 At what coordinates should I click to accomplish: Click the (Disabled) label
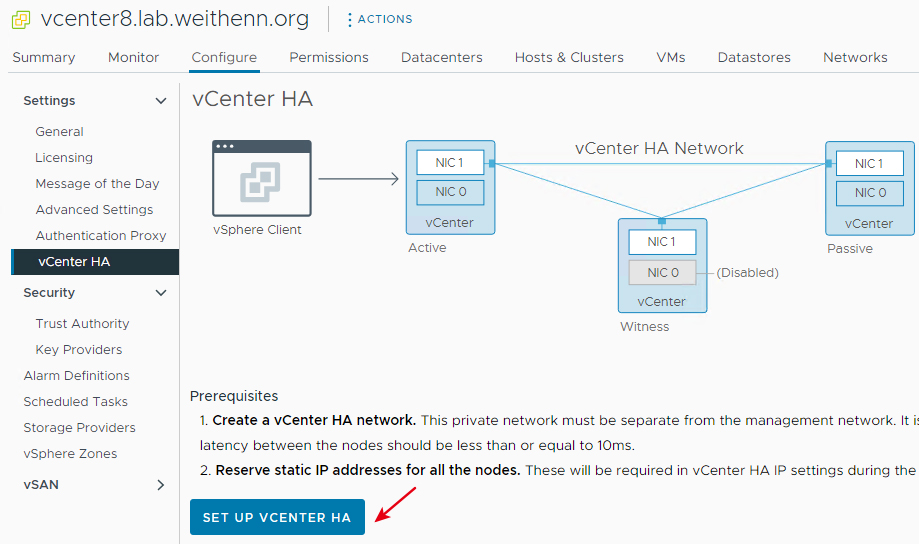[748, 273]
